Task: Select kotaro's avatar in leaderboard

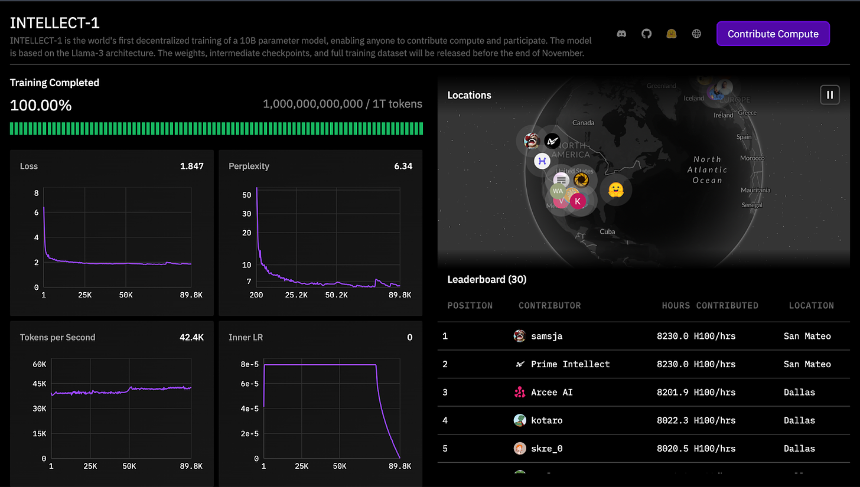Action: [519, 420]
